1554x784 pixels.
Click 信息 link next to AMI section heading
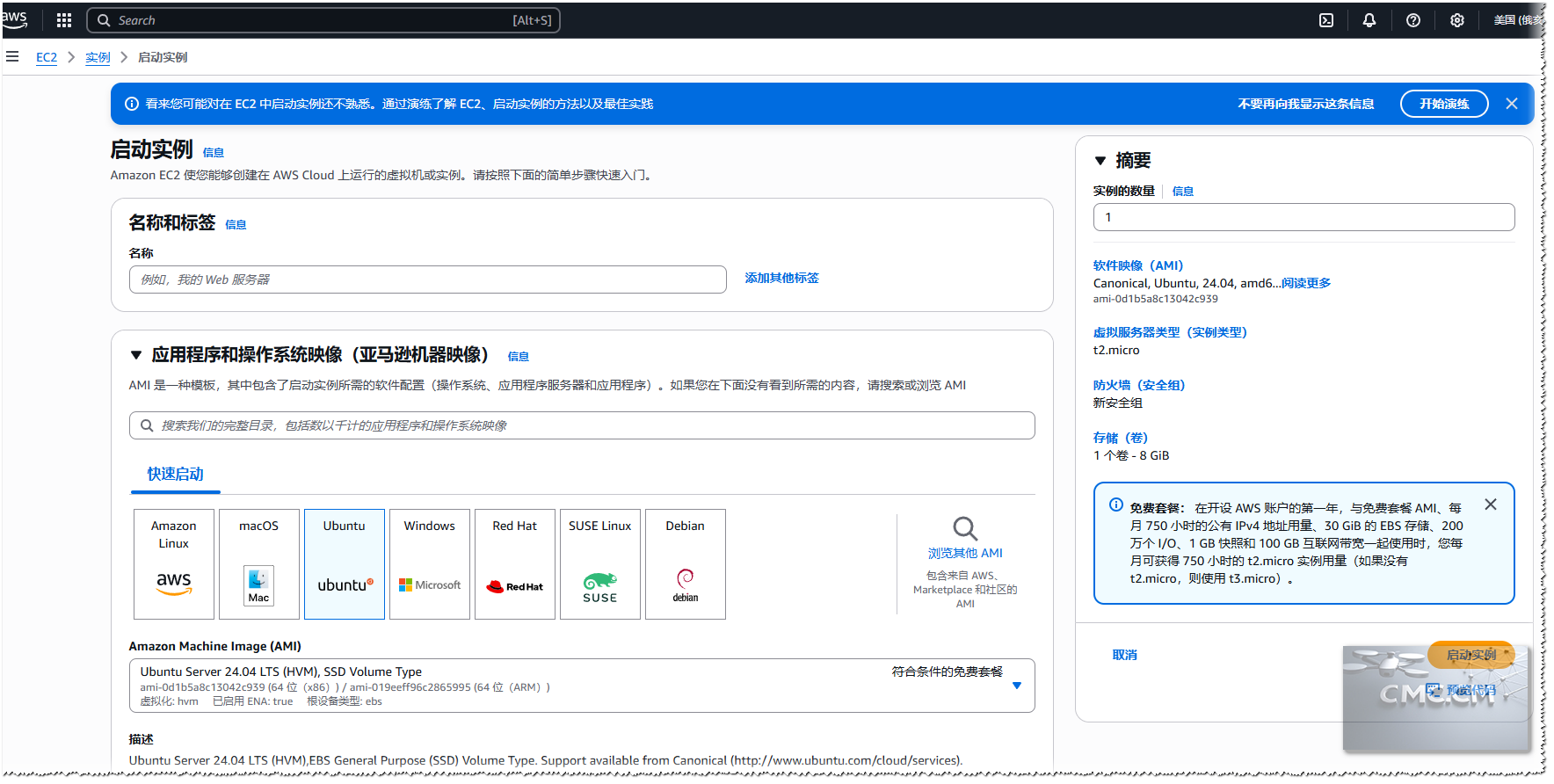(x=519, y=356)
